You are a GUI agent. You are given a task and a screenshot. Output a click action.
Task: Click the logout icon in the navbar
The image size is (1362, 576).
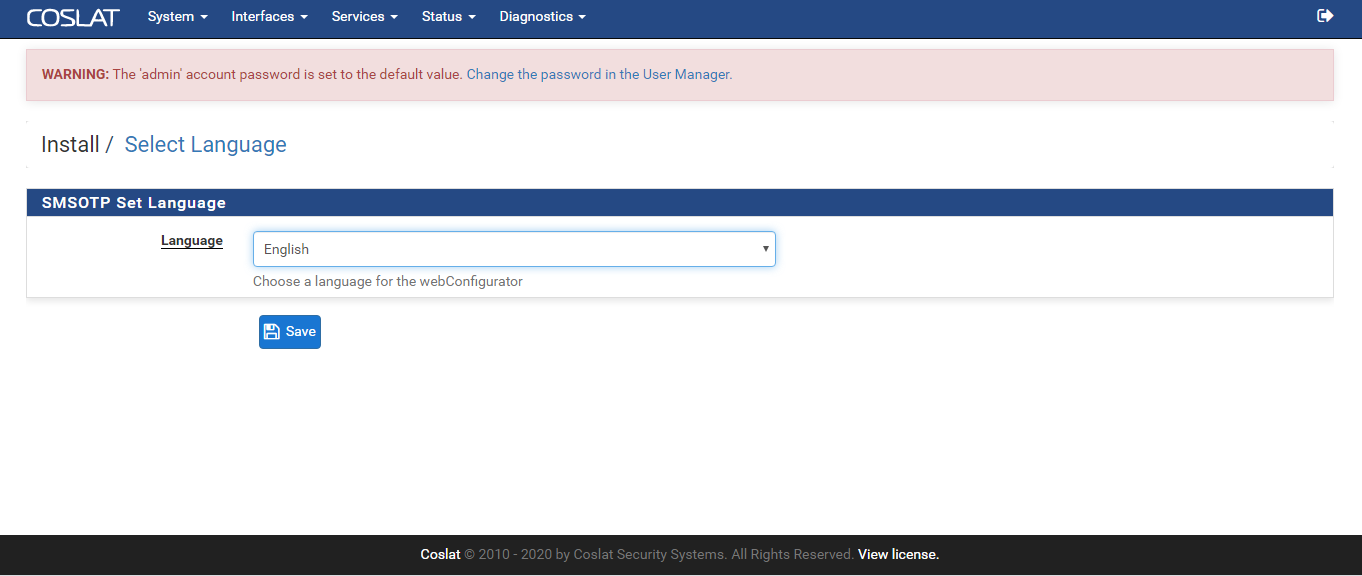tap(1325, 16)
